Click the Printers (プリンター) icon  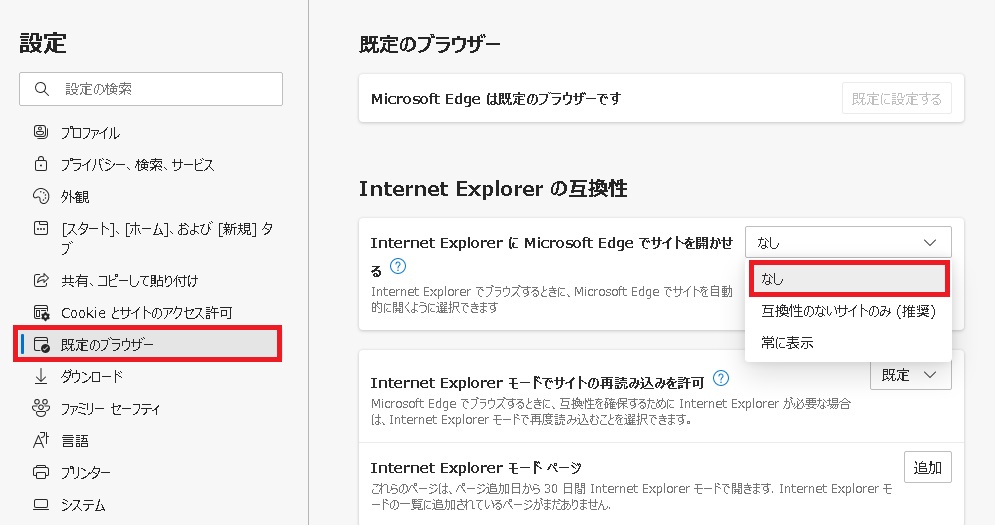41,472
